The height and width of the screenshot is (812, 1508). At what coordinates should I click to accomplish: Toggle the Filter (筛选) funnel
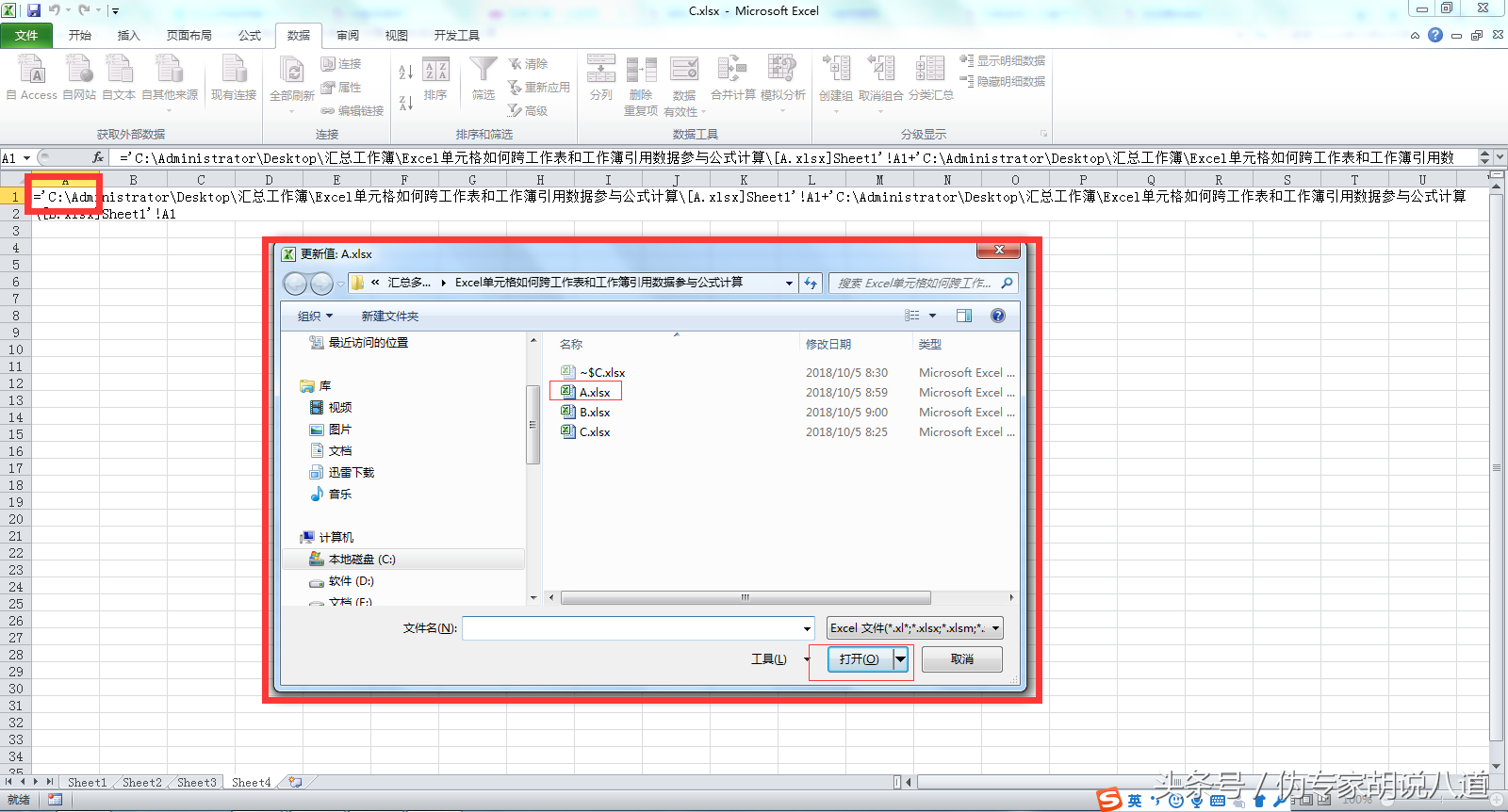point(484,79)
